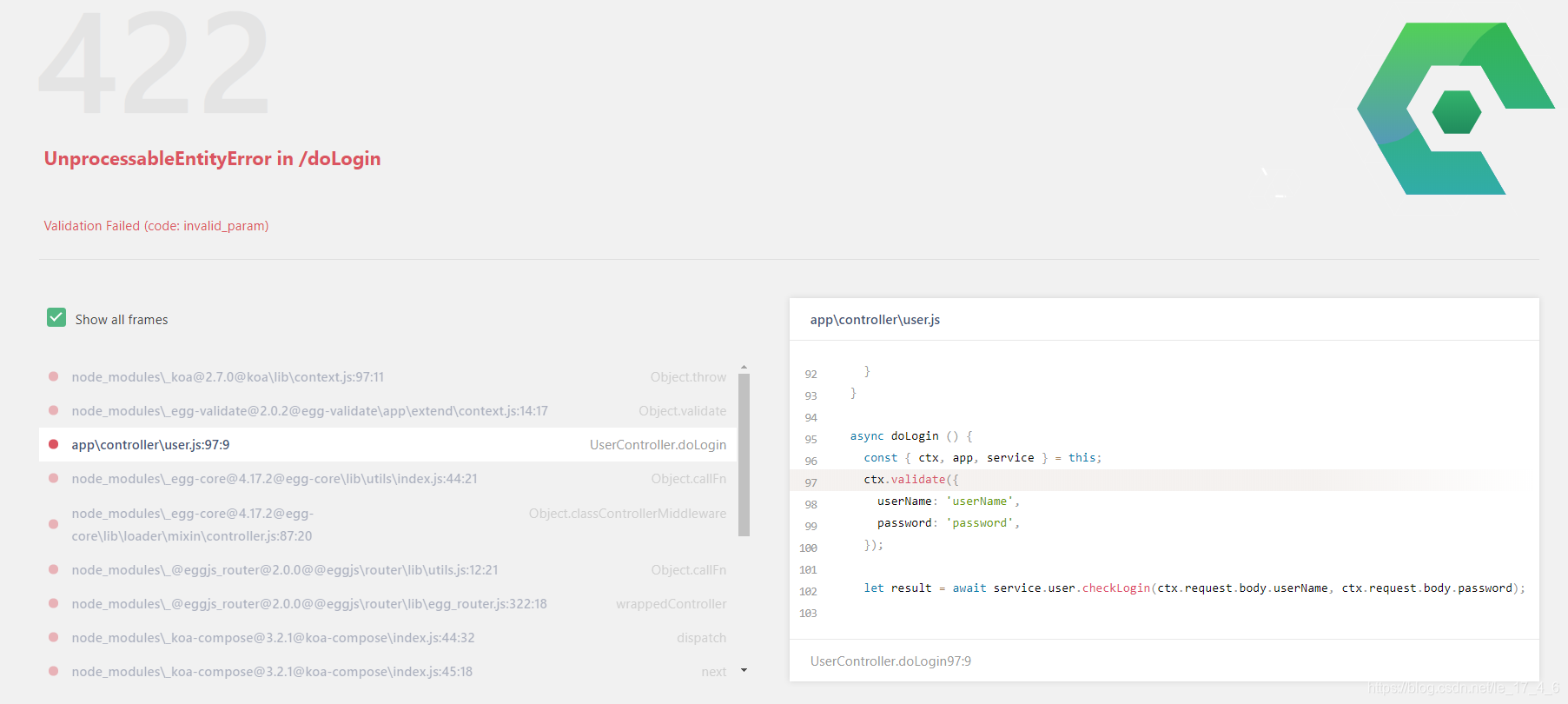
Task: Click the scroll up arrow of frames list
Action: (744, 367)
